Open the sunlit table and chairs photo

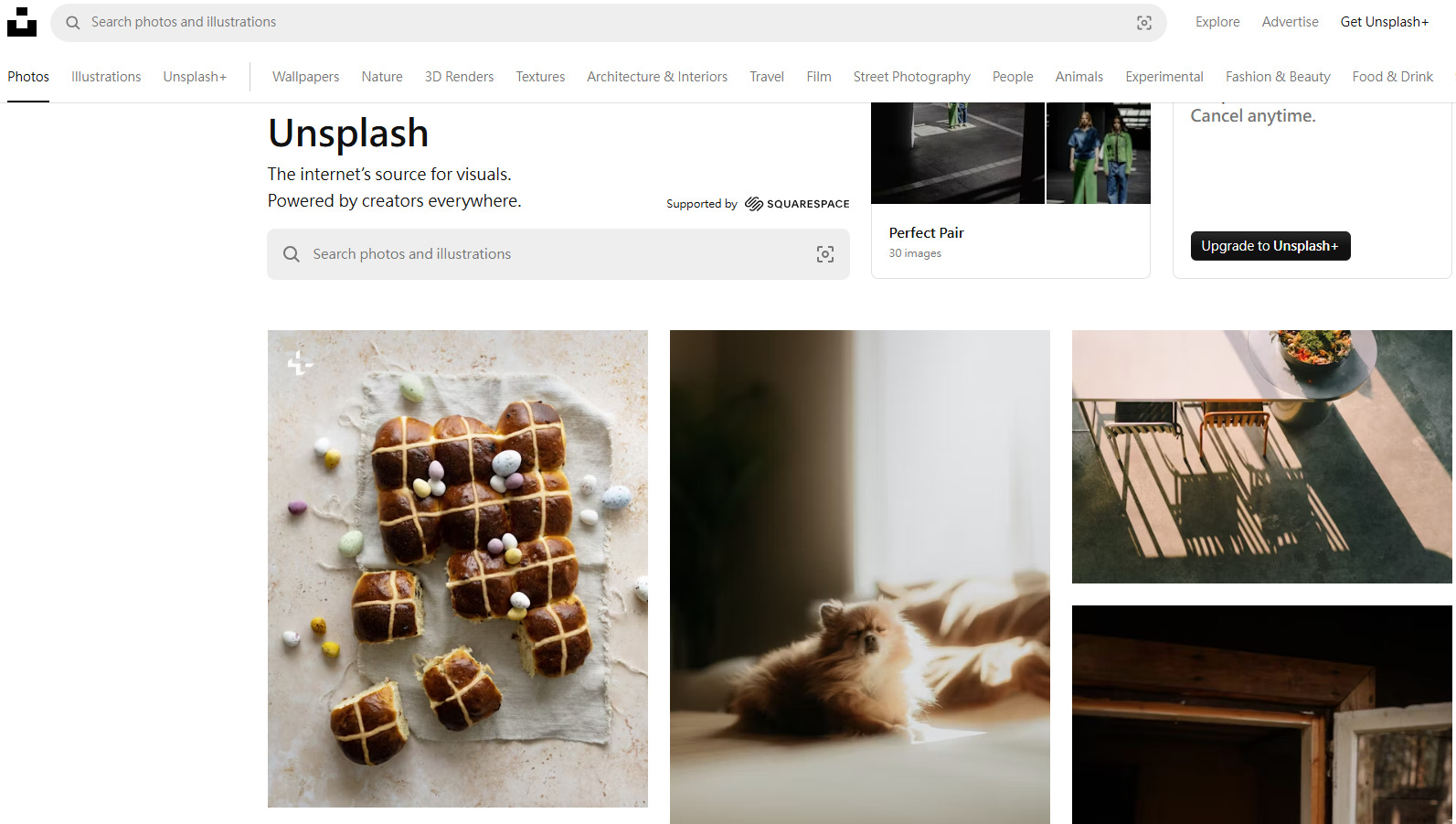[1261, 456]
